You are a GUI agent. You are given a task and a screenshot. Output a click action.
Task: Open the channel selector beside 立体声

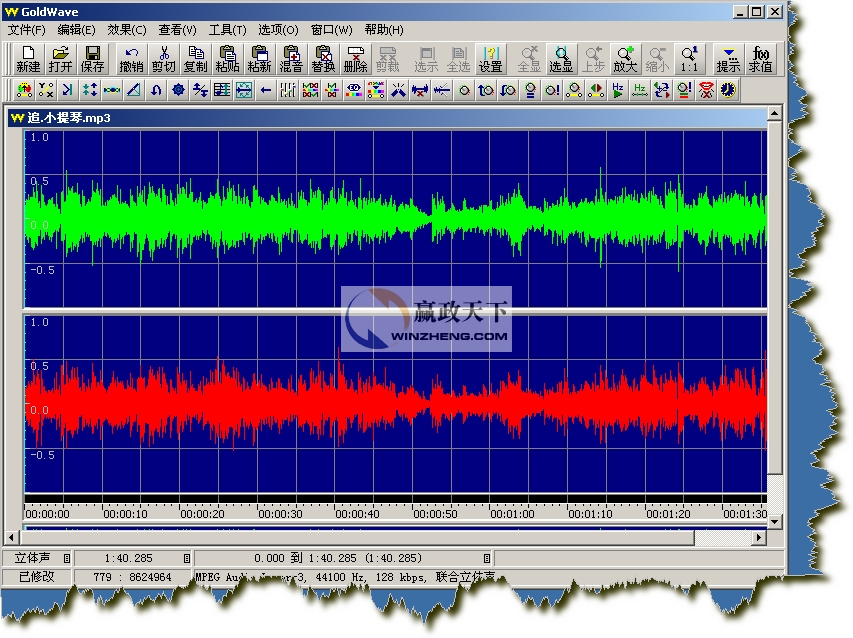pyautogui.click(x=67, y=558)
